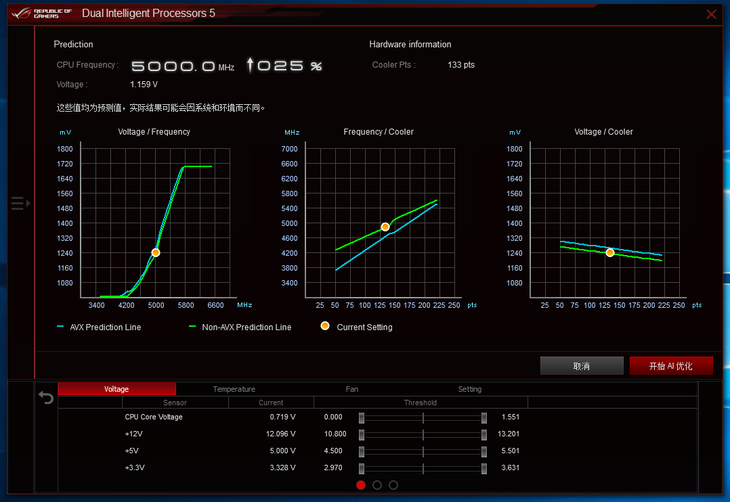The height and width of the screenshot is (502, 730).
Task: Click the orange current setting marker in Voltage / Cooler chart
Action: click(x=610, y=252)
